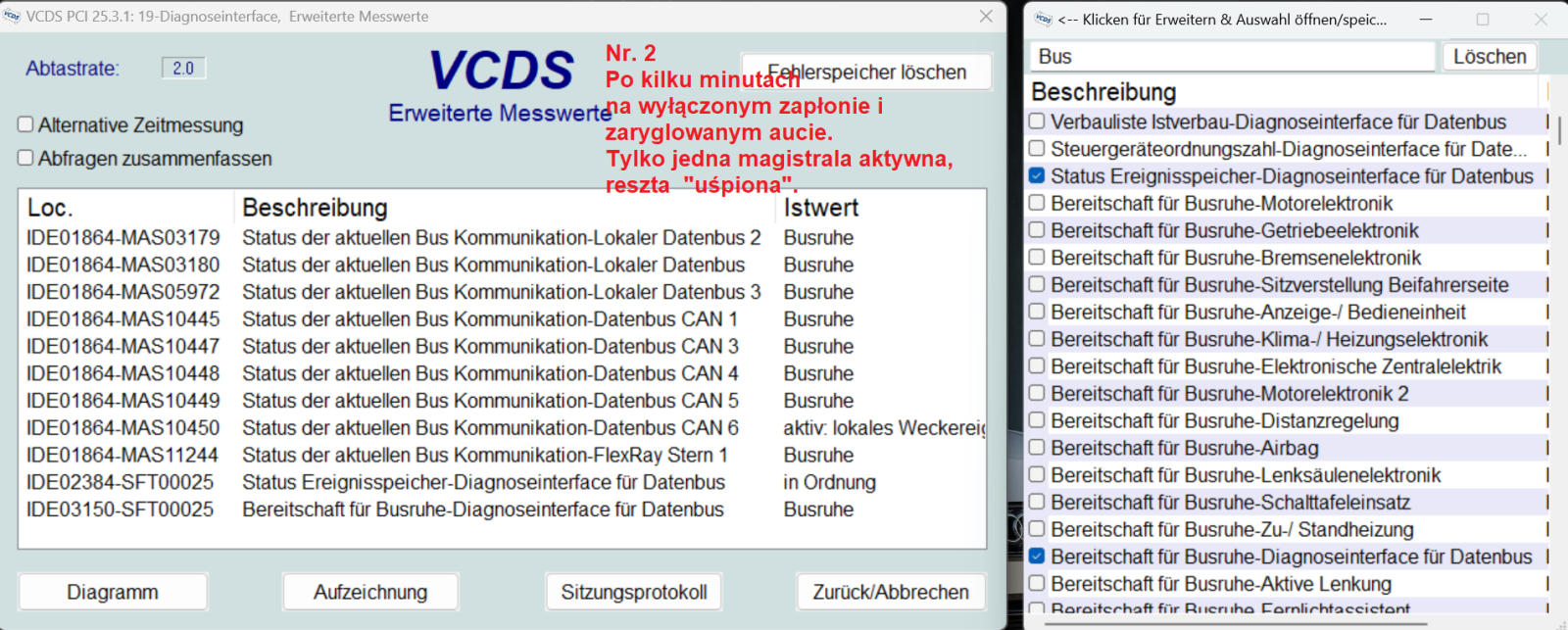This screenshot has width=1568, height=630.
Task: Check Busruhe-Klima-/ Heizungselektronik checkbox
Action: point(1037,339)
